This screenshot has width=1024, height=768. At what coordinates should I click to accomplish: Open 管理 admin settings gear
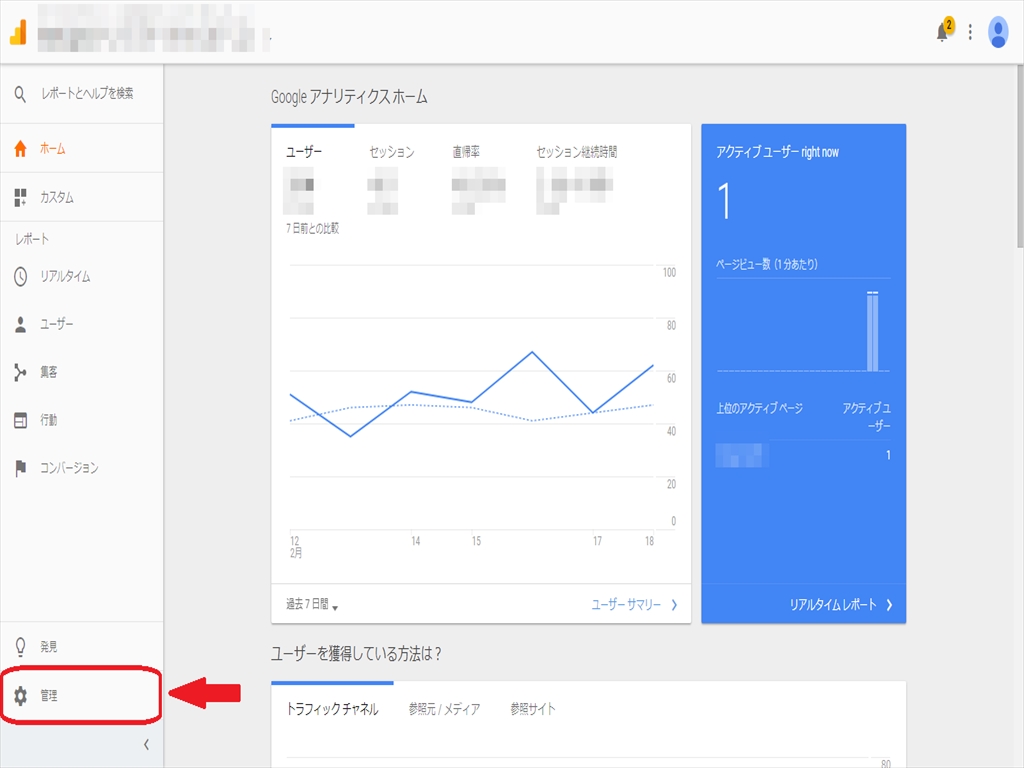click(x=48, y=696)
